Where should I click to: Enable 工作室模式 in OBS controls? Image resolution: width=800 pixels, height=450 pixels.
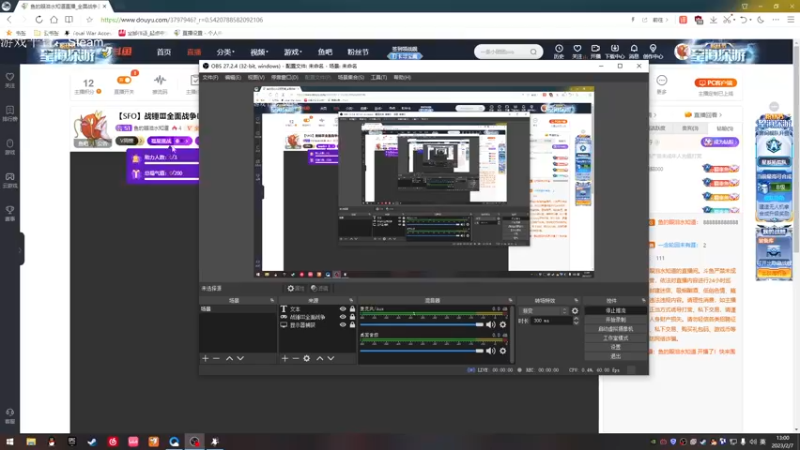[x=616, y=338]
